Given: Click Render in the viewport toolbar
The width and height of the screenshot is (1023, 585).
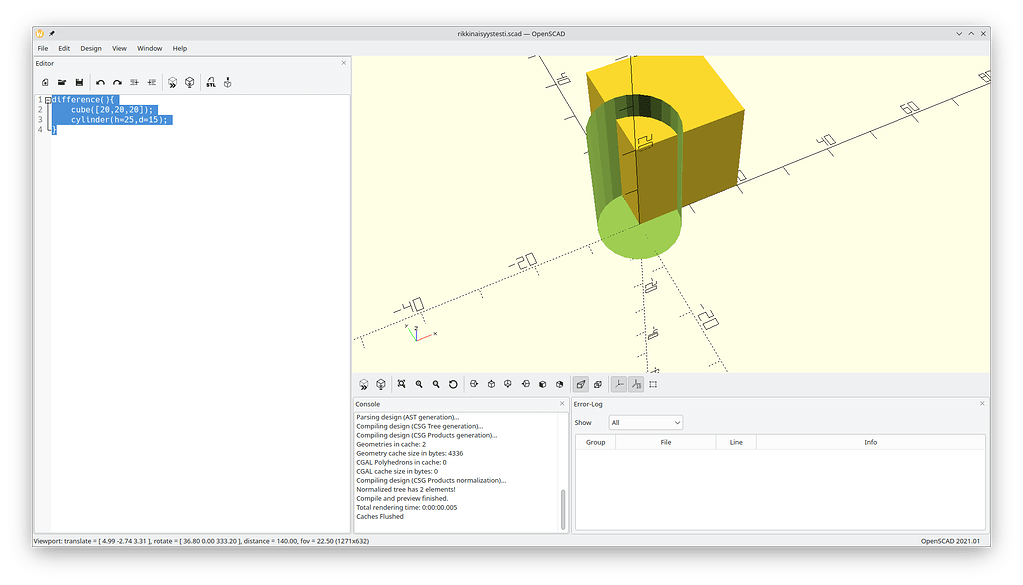Looking at the screenshot, I should point(381,384).
